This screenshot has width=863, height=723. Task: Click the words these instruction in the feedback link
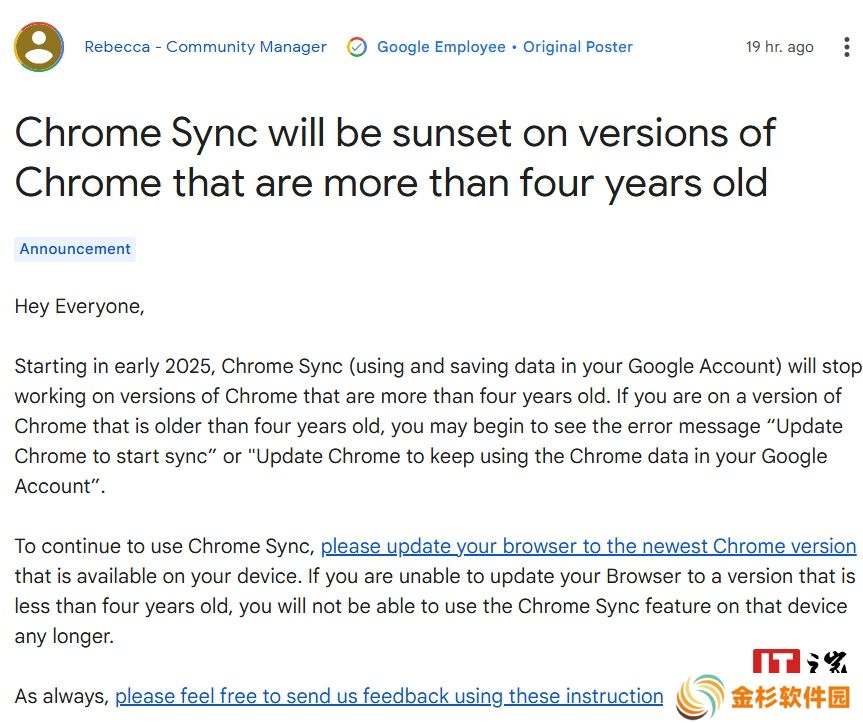(586, 697)
